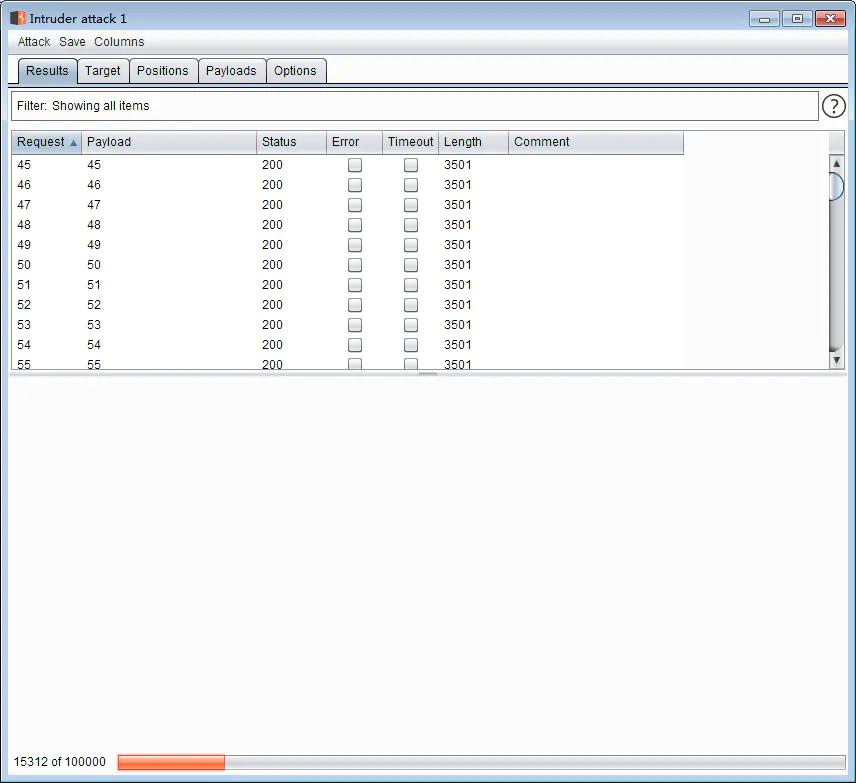Toggle the Error checkbox for request 45
This screenshot has width=856, height=783.
click(x=355, y=165)
